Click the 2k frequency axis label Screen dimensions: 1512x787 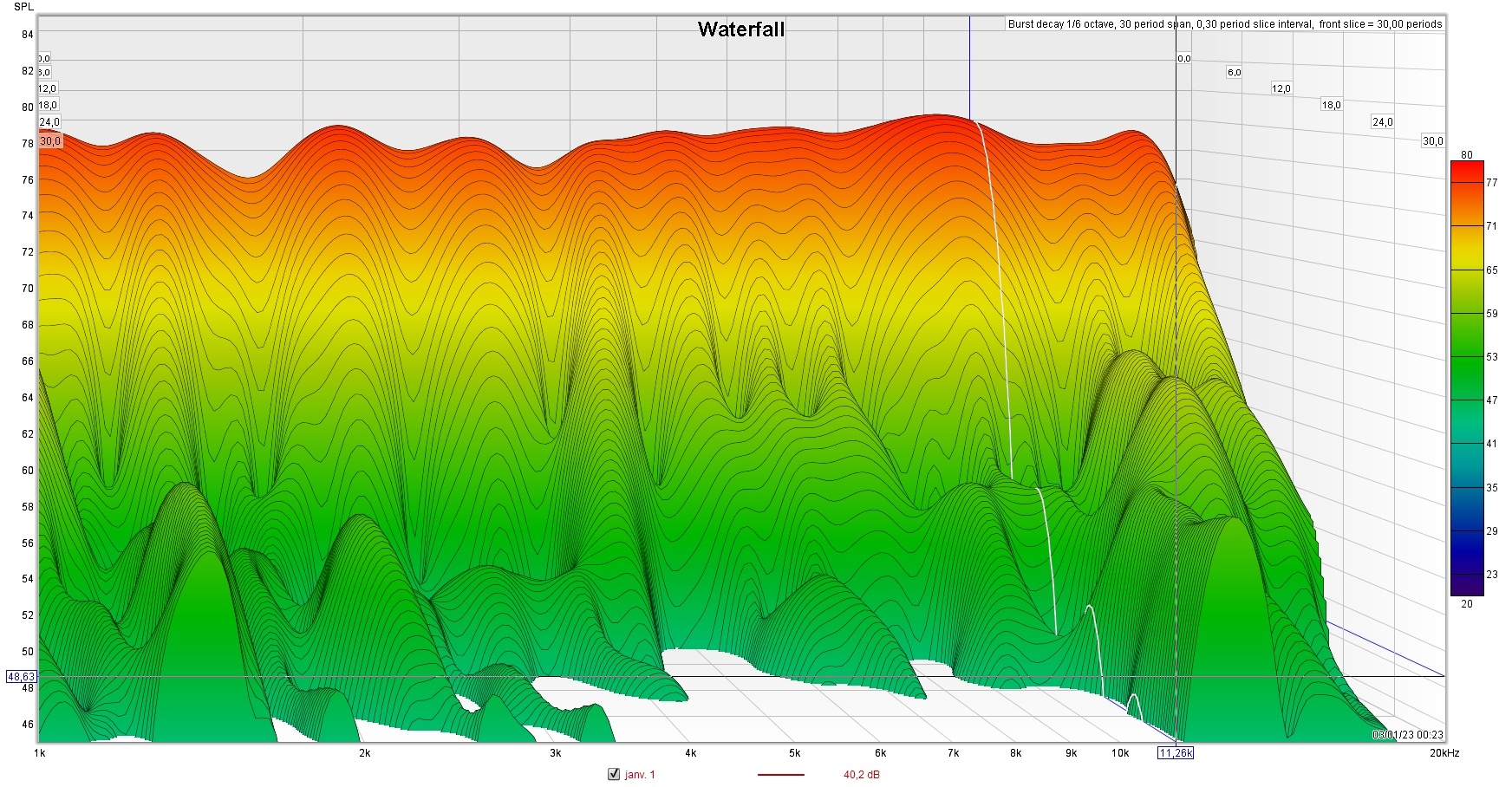point(365,753)
